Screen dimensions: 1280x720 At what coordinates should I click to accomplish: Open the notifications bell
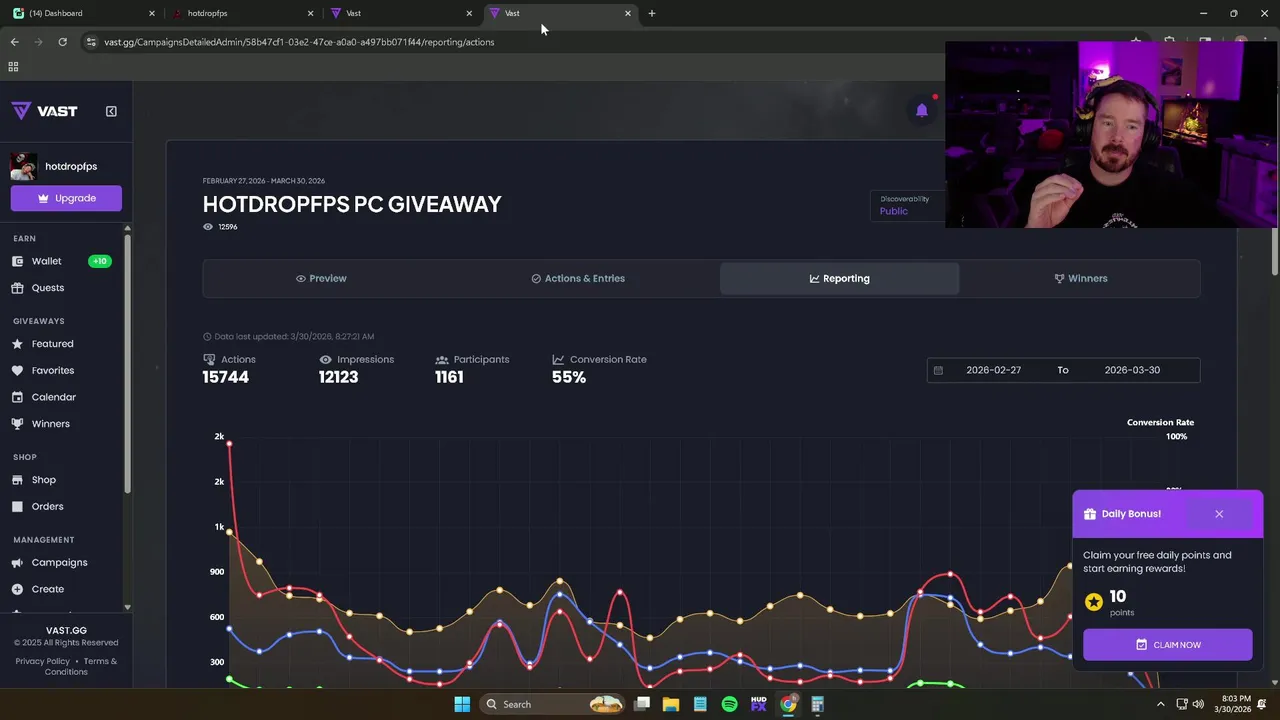coord(922,110)
